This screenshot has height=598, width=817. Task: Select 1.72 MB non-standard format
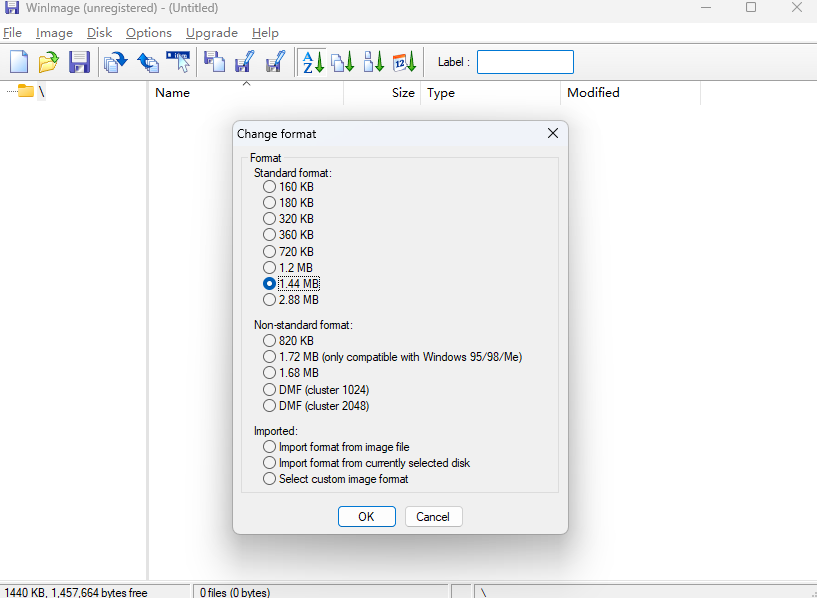[x=269, y=357]
